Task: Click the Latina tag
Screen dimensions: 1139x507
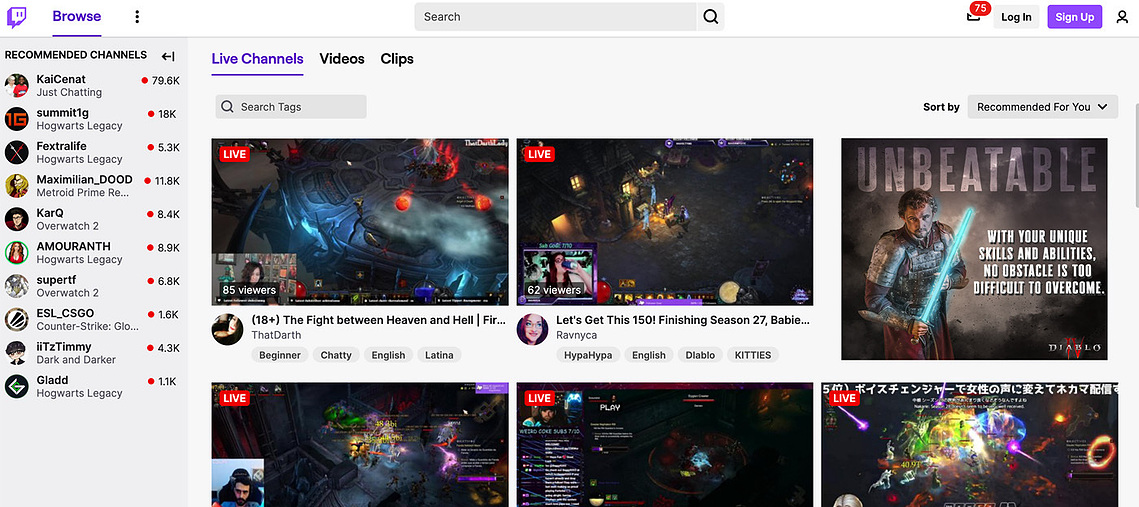Action: pyautogui.click(x=439, y=355)
